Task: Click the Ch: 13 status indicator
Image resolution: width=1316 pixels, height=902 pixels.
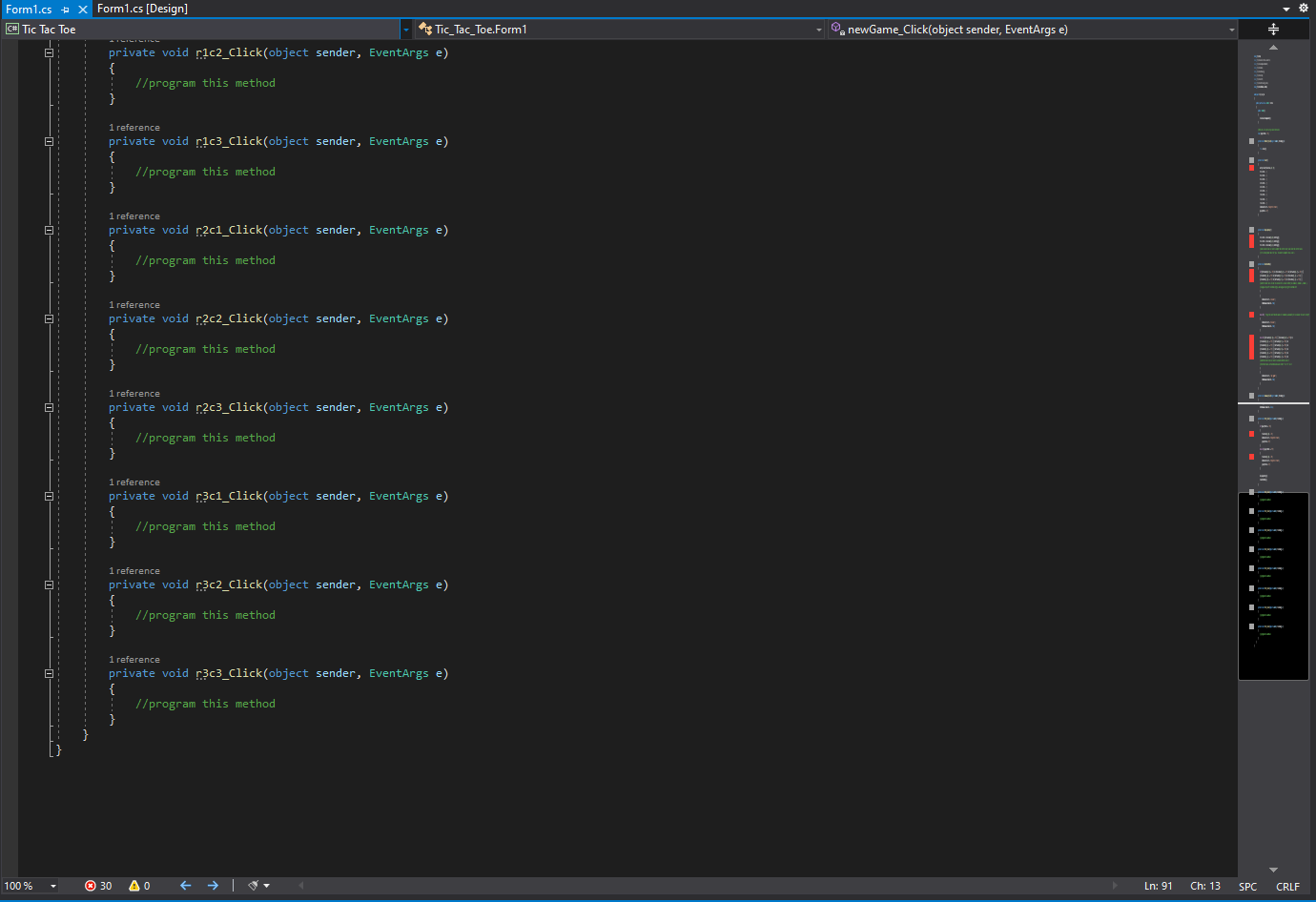Action: [1205, 886]
